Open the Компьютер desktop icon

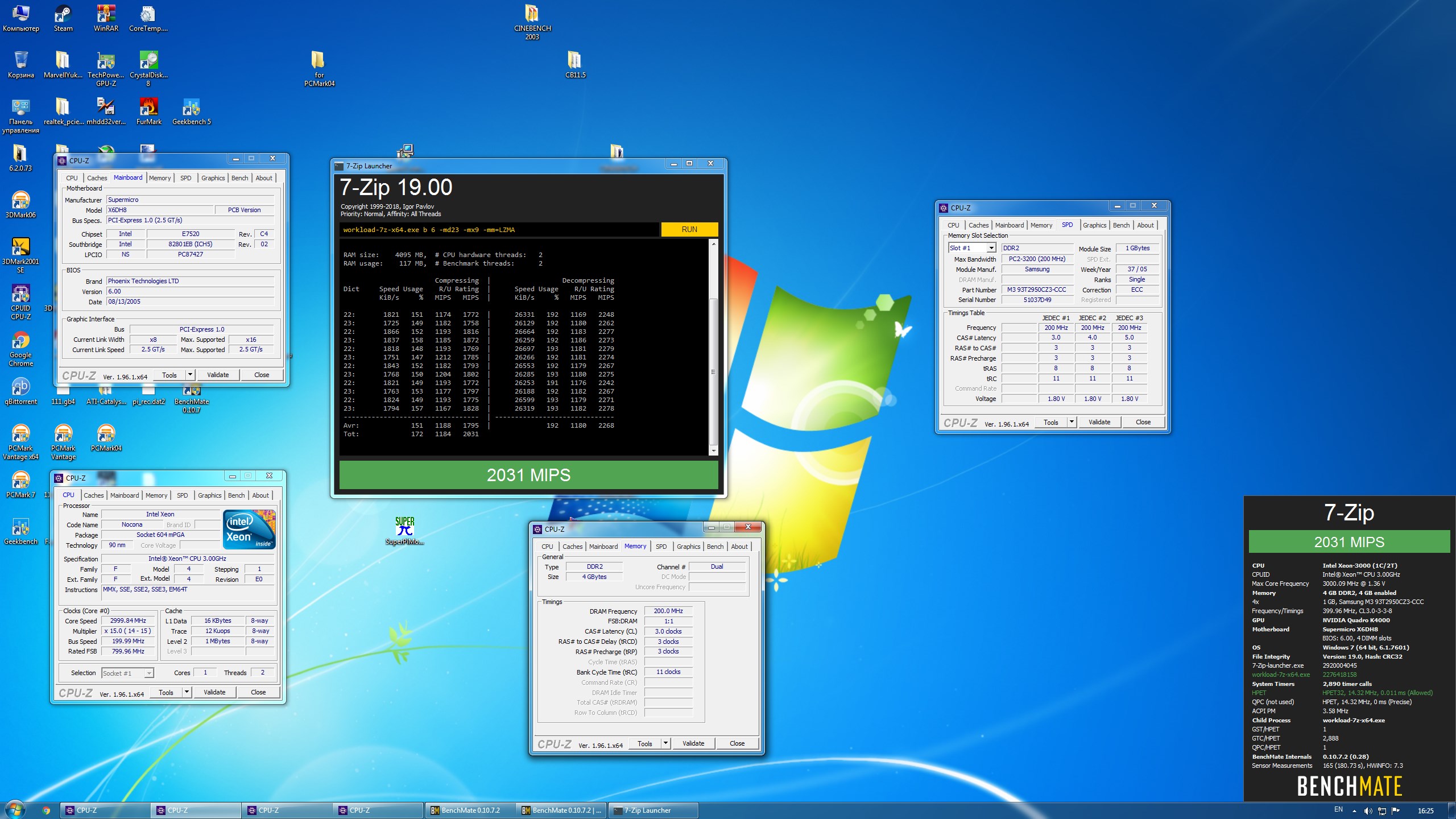[21, 18]
